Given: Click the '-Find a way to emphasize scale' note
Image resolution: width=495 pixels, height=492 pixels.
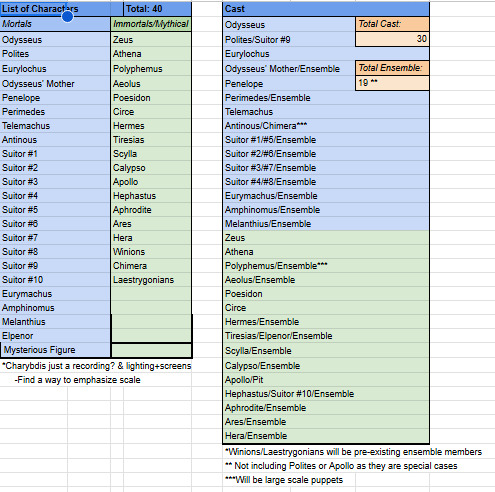Looking at the screenshot, I should click(x=77, y=380).
